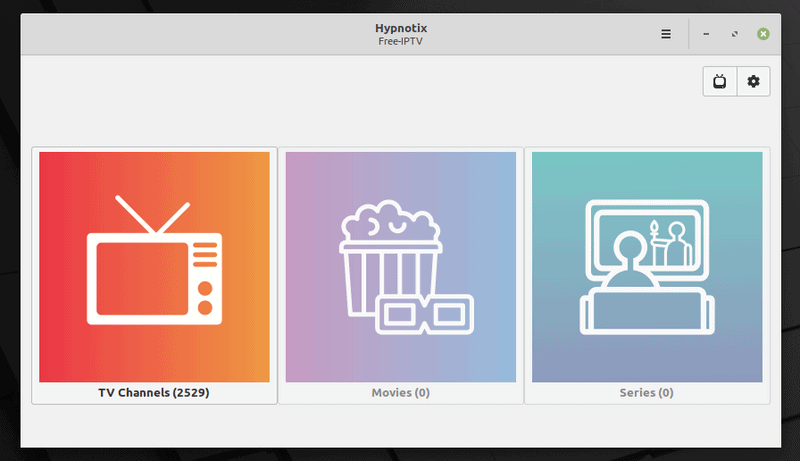
Task: Click the Free-IPTV subtitle text
Action: (401, 43)
